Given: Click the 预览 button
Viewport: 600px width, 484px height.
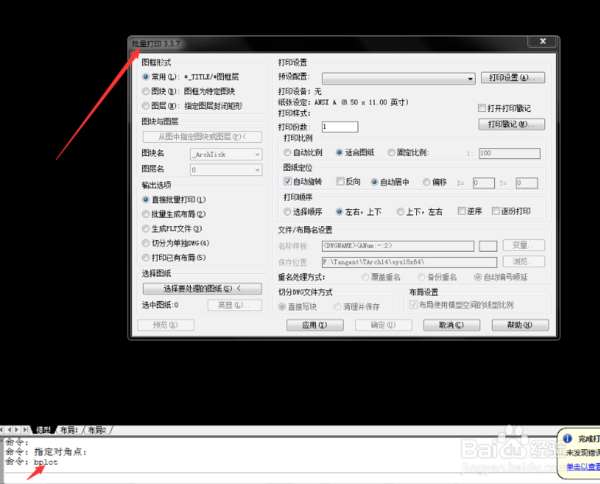Looking at the screenshot, I should click(x=166, y=325).
